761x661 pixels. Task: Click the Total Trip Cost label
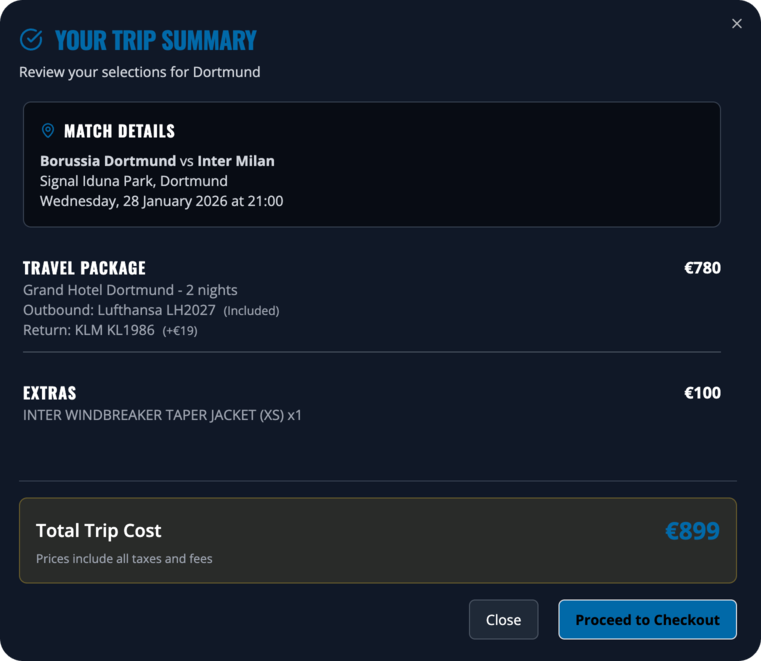98,531
